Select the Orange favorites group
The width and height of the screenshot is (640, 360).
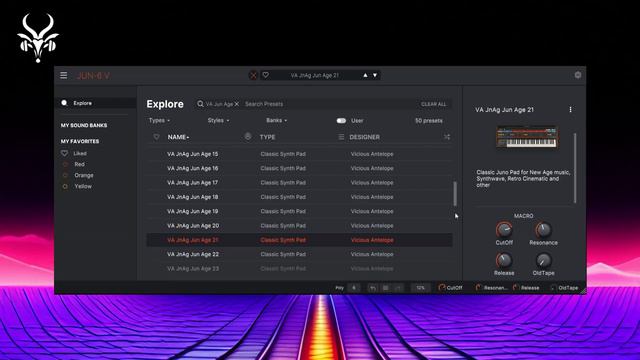[78, 175]
